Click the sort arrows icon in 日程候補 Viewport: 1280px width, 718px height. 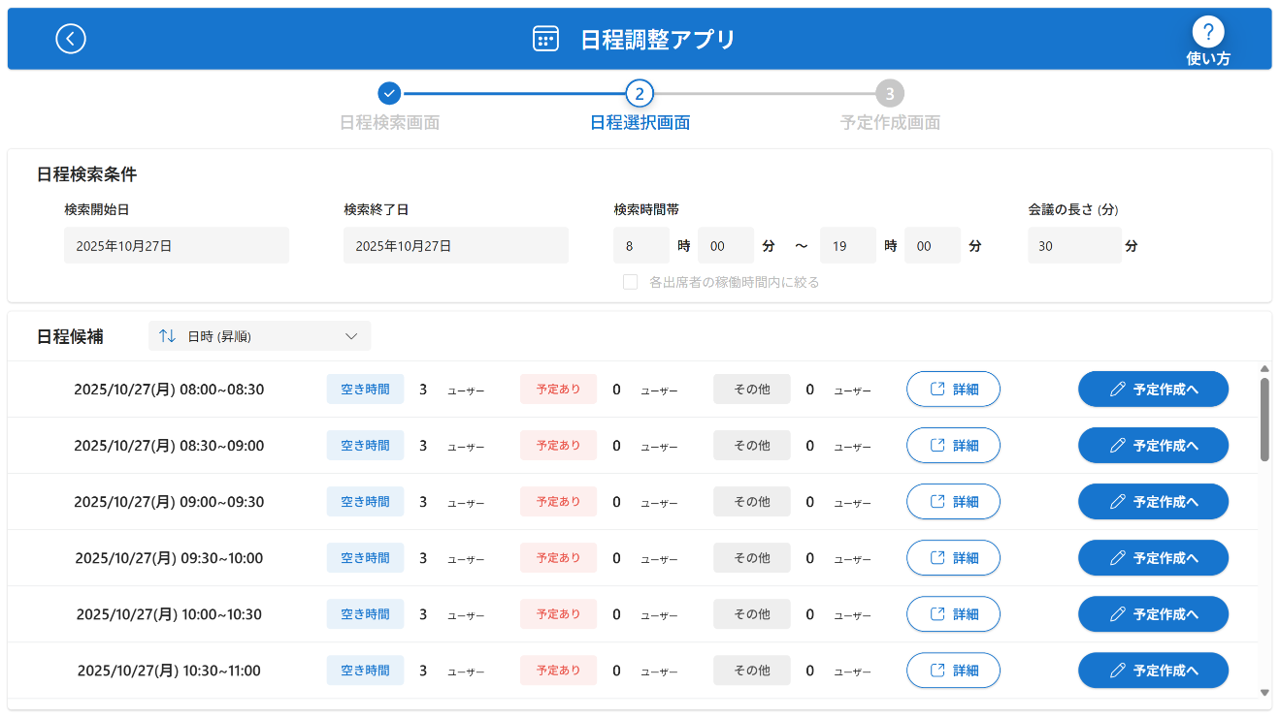point(167,336)
